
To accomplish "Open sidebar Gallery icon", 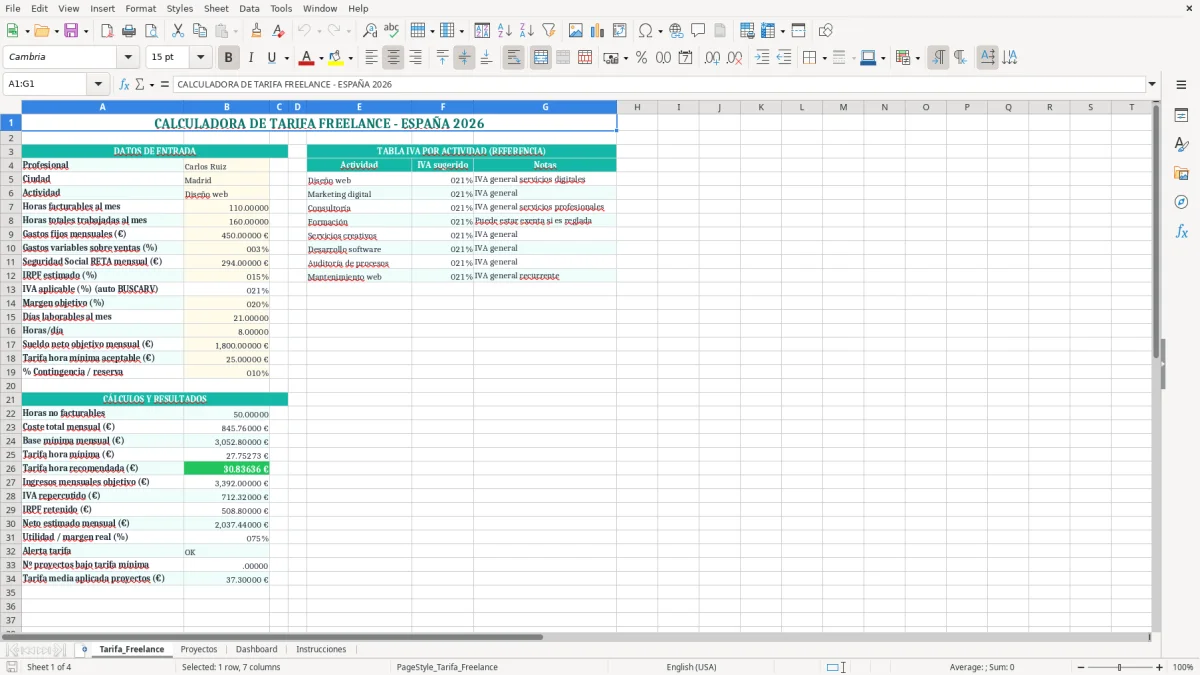I will (1181, 173).
